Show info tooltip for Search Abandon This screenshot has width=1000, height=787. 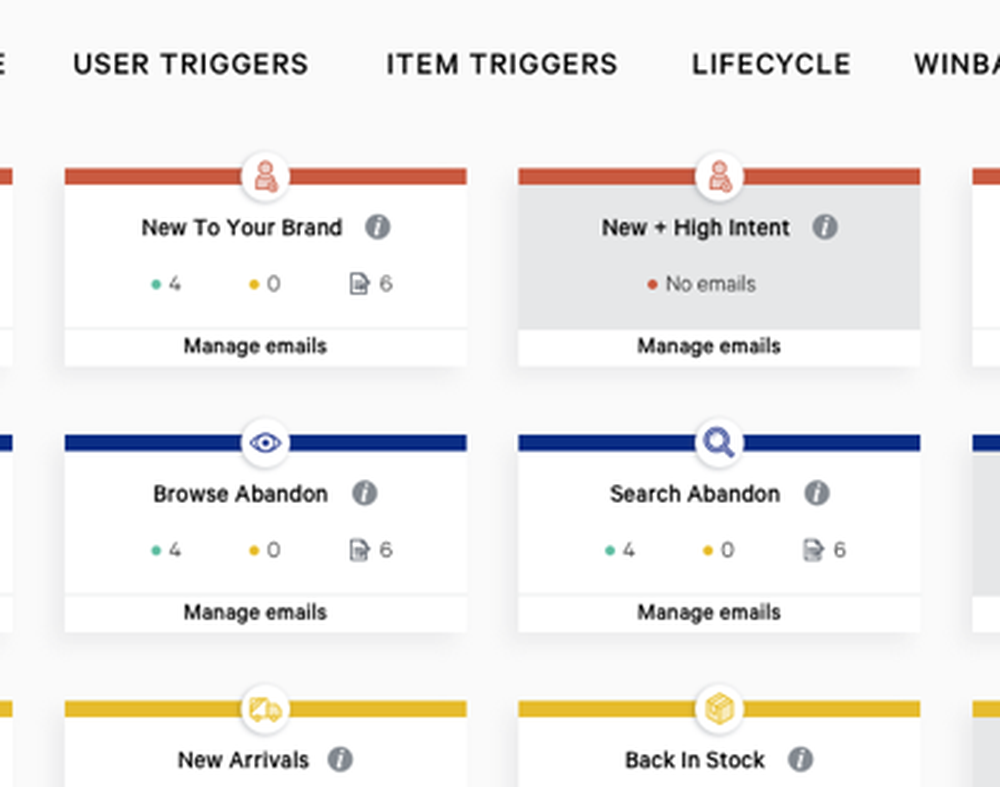(817, 493)
